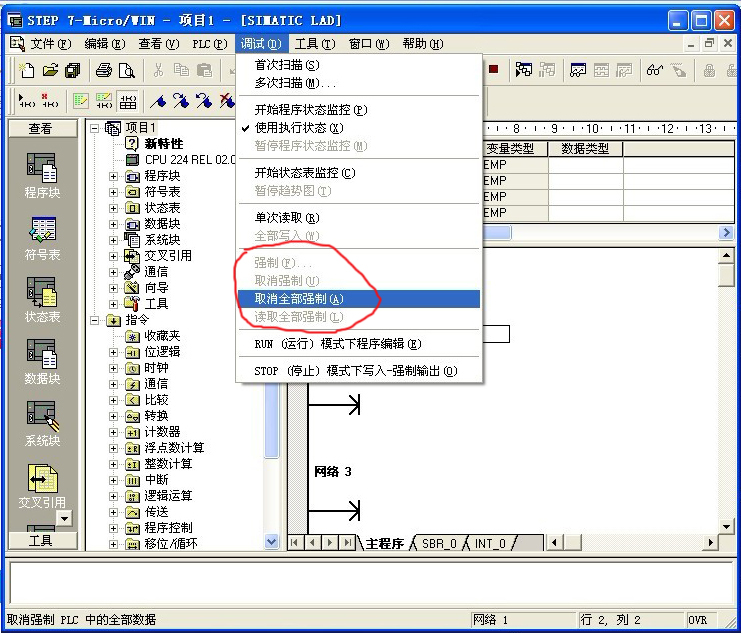Image resolution: width=741 pixels, height=633 pixels.
Task: Click the delete network icon with red X
Action: (50, 101)
